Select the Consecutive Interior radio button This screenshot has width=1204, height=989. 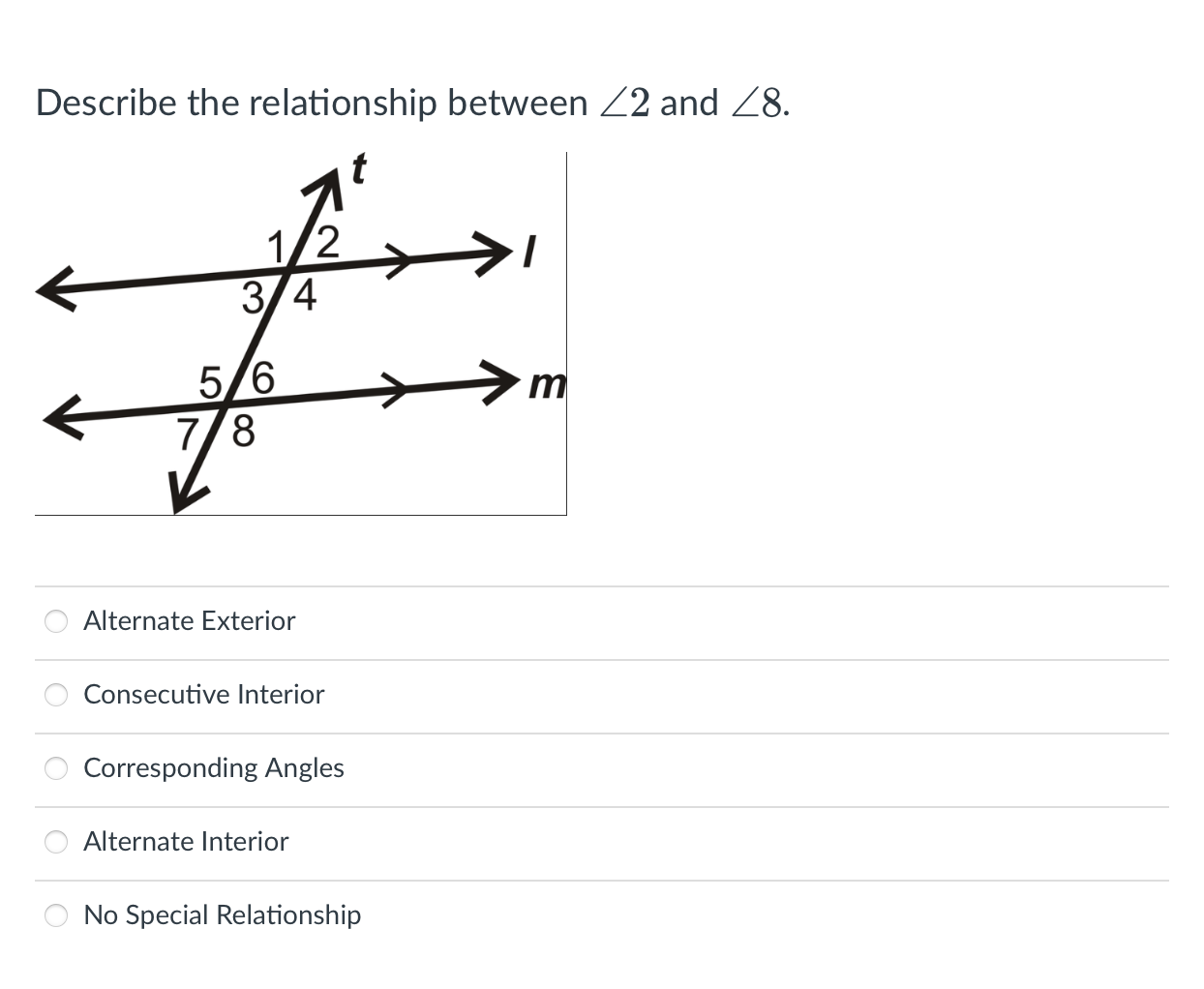56,695
